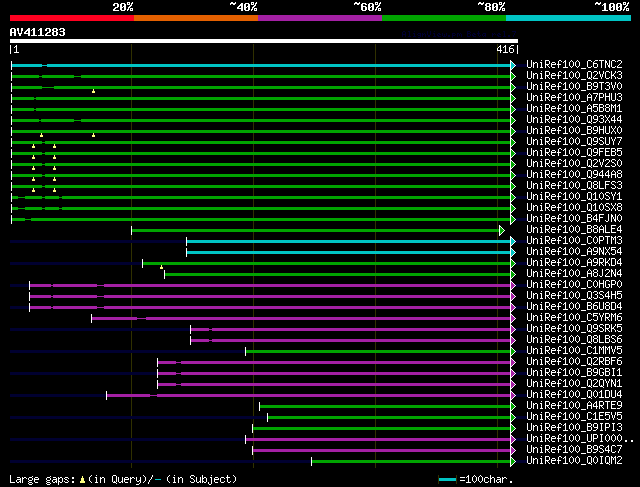
Task: Click the arrowhead ending the C5YRM6 alignment
Action: pos(513,318)
